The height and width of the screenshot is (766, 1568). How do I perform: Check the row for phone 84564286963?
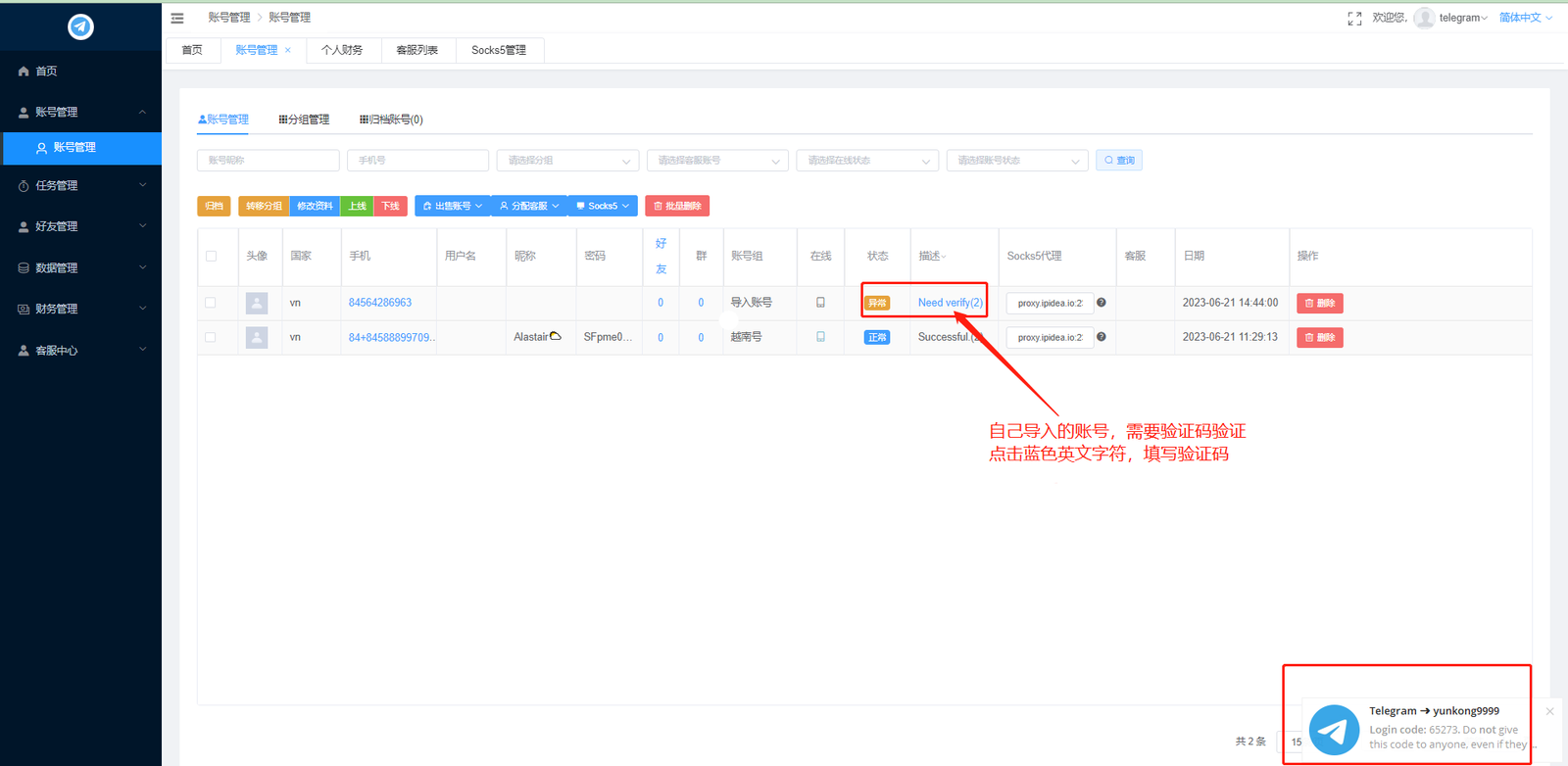(211, 303)
